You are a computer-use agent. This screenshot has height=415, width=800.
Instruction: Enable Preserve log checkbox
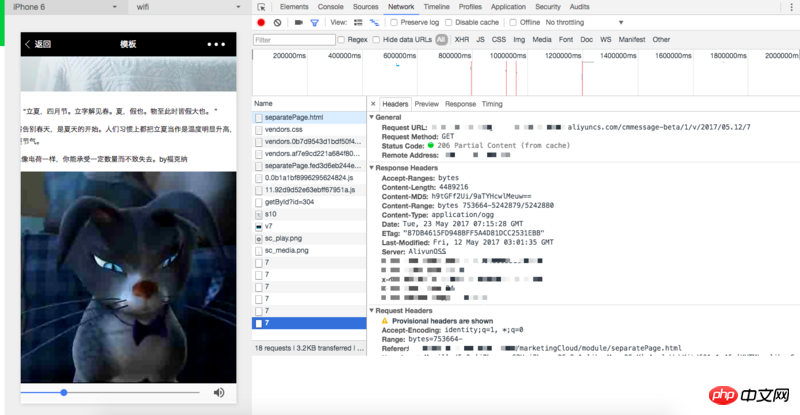[x=394, y=22]
